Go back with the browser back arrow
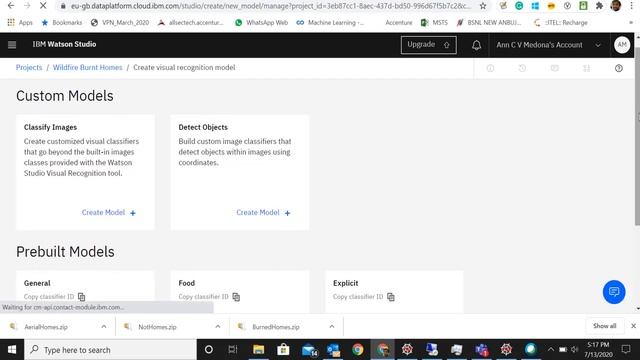This screenshot has width=640, height=360. pos(11,6)
